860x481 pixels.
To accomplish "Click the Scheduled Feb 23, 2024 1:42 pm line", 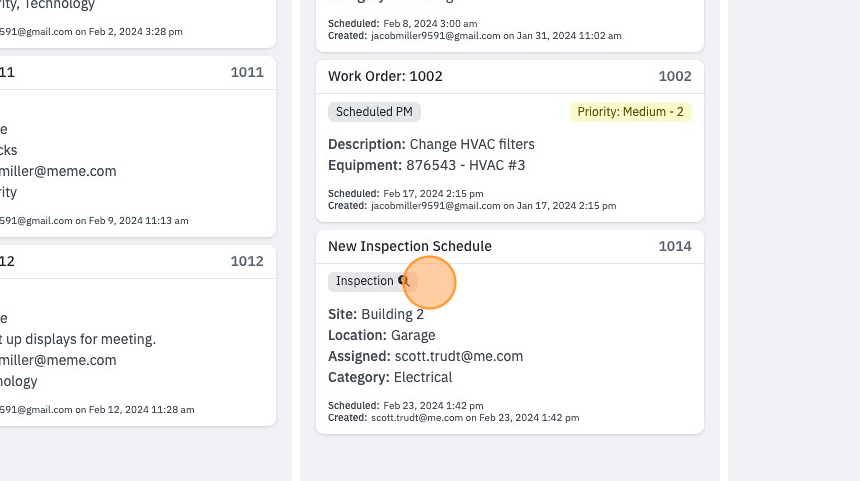I will click(406, 406).
